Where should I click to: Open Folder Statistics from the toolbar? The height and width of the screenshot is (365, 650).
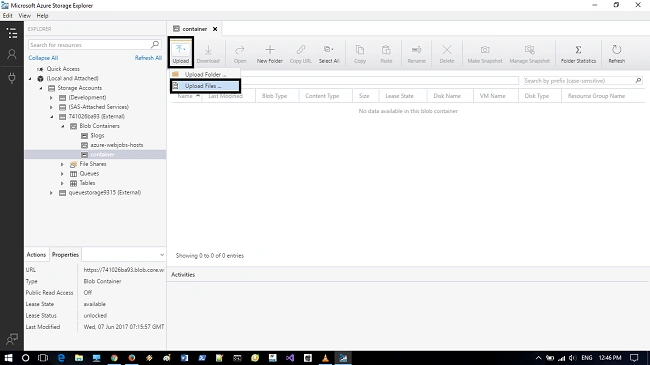(578, 54)
